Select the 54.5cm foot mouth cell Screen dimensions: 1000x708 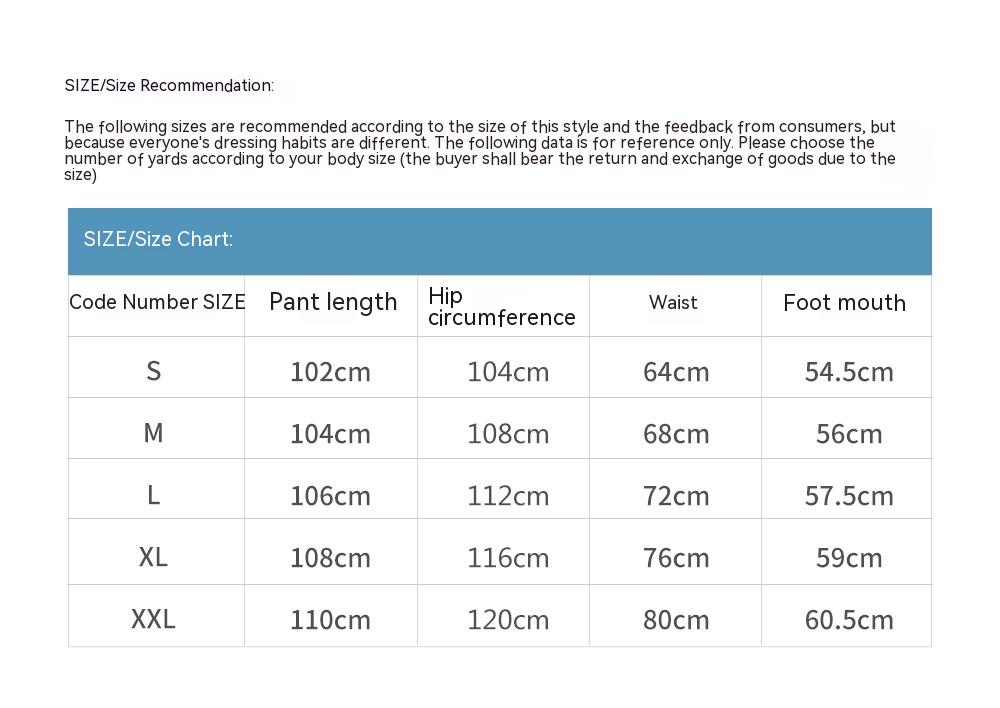click(x=849, y=372)
